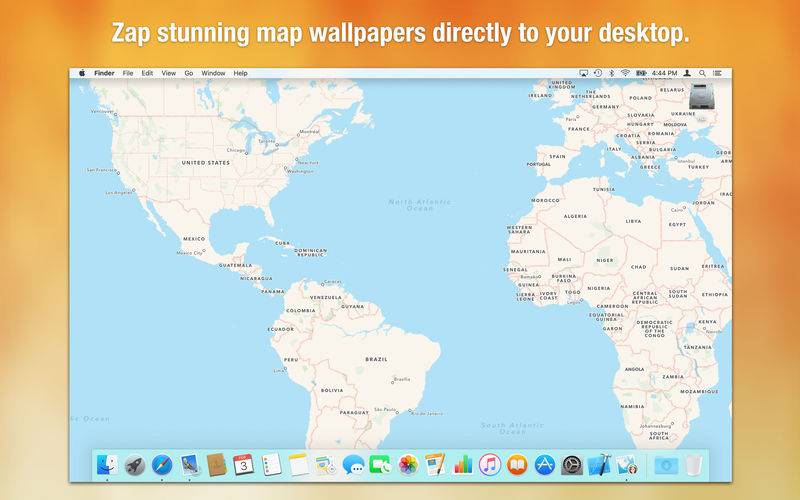800x500 pixels.
Task: Open Numbers bar chart icon
Action: pyautogui.click(x=463, y=465)
